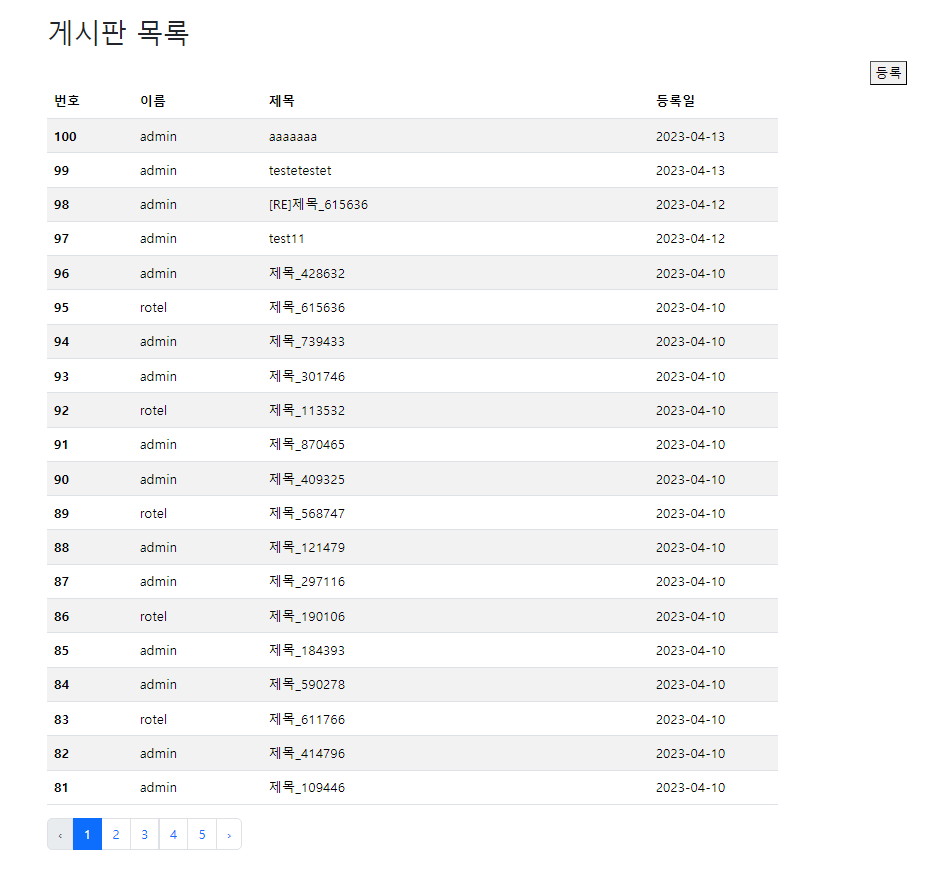Open the post 제목_428632

pos(307,273)
